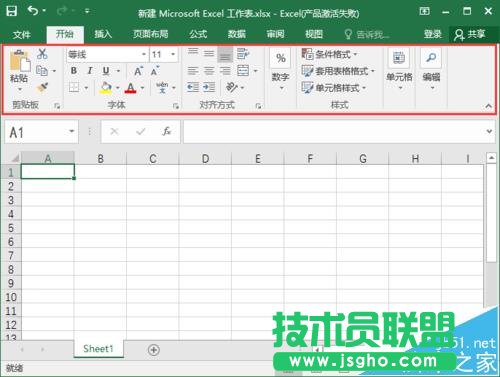Open font color palette arrow
Image resolution: width=500 pixels, height=377 pixels.
pos(142,88)
